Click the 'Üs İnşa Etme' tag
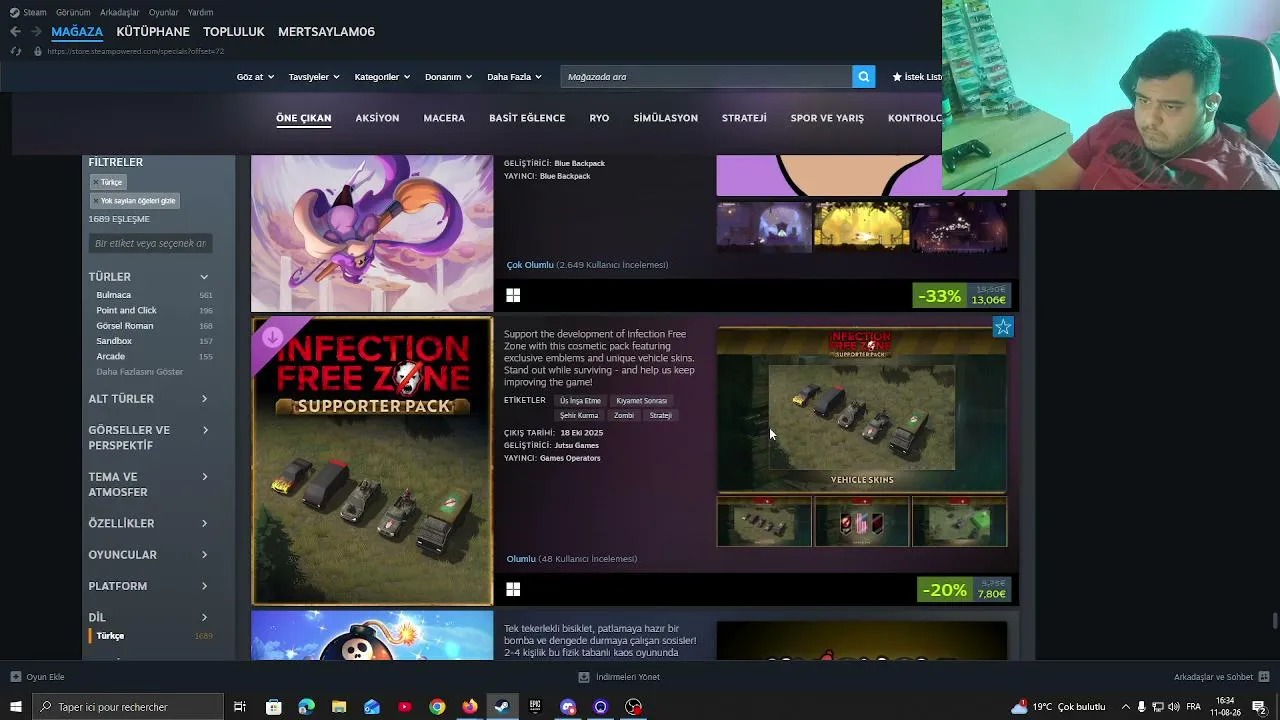Viewport: 1280px width, 720px height. [580, 401]
